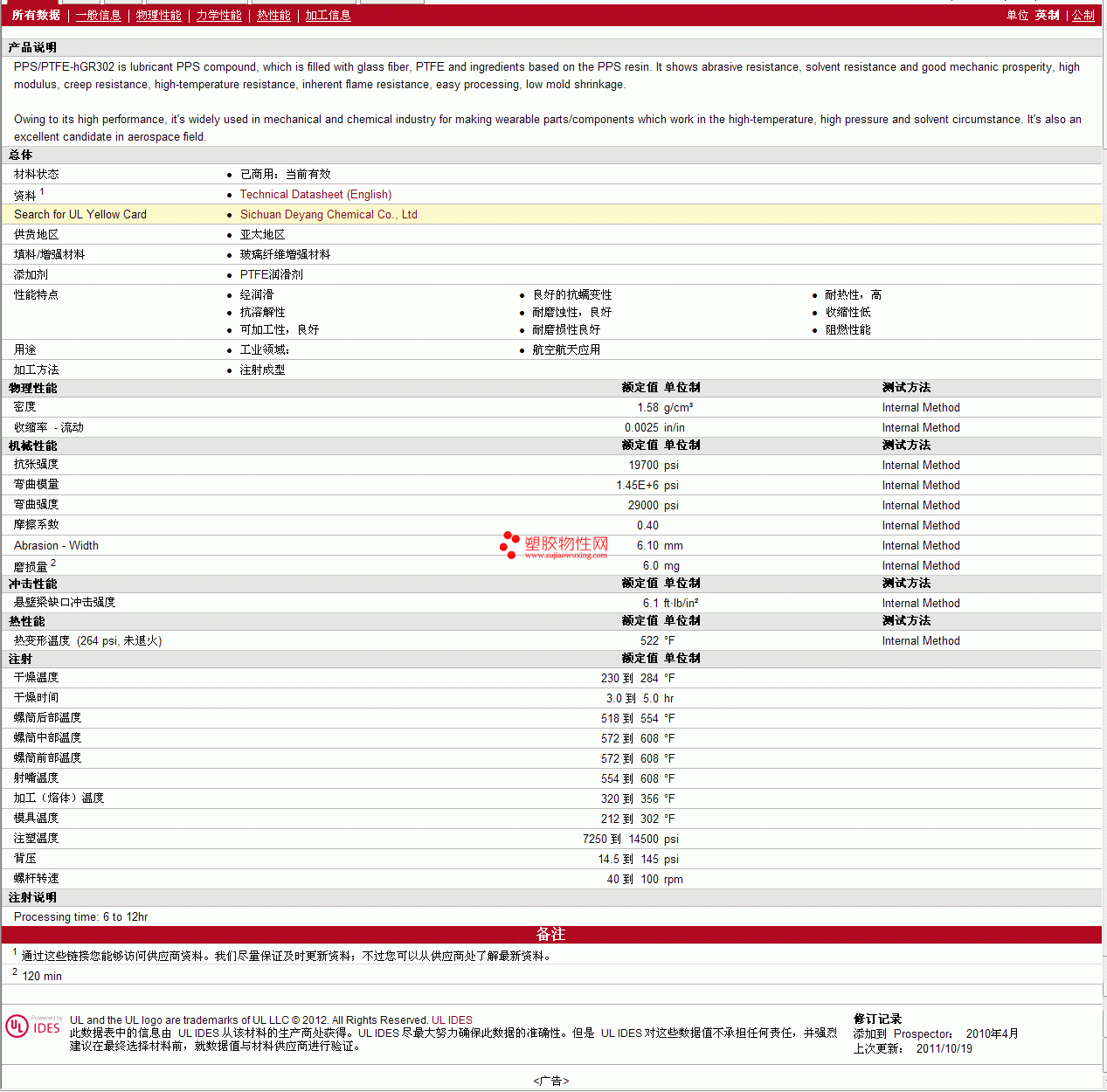Jump to the 物理性能 section
This screenshot has height=1092, width=1107.
(x=159, y=16)
